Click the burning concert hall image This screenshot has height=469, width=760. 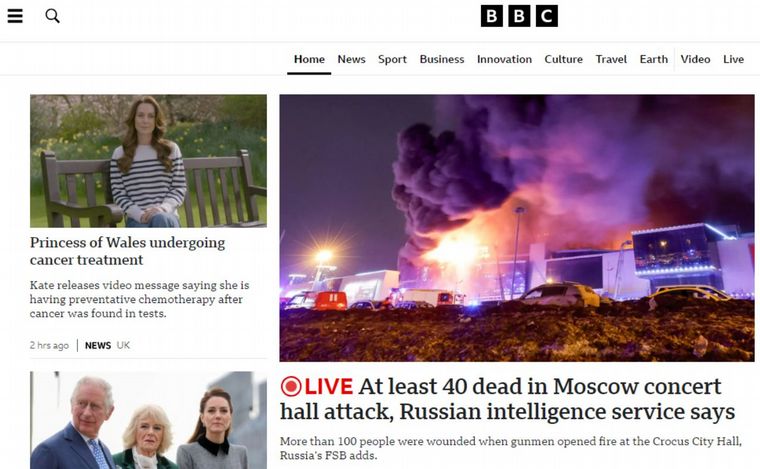pos(517,228)
